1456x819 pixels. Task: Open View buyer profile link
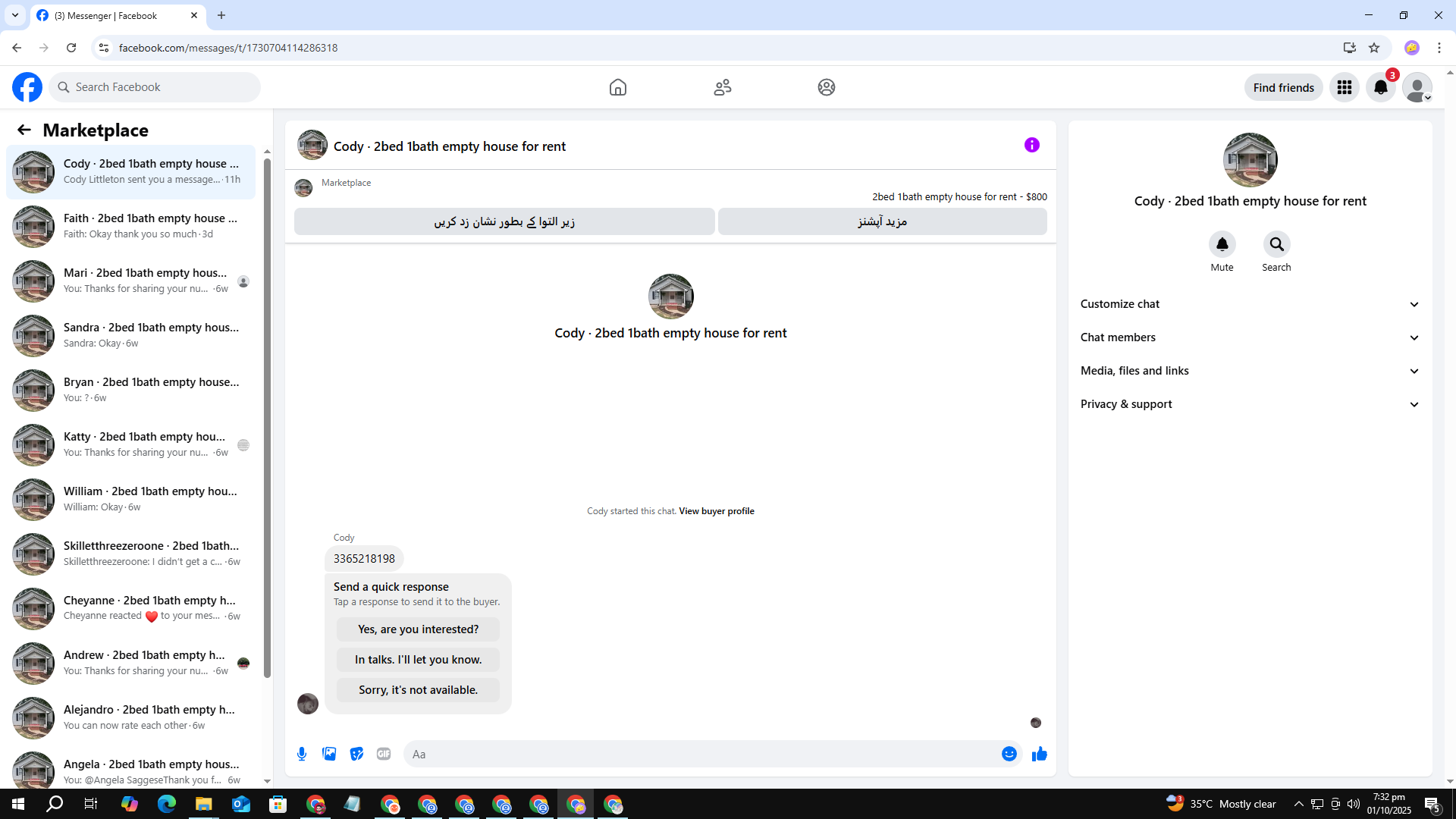click(x=717, y=511)
